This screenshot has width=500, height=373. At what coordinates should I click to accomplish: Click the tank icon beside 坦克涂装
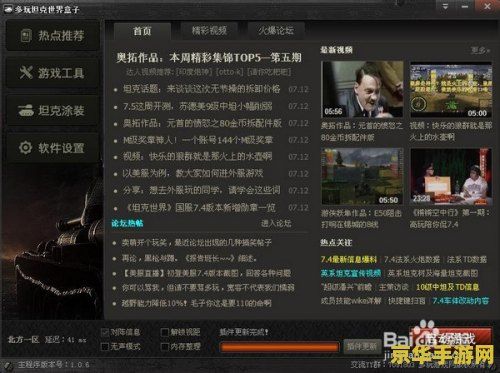click(x=26, y=110)
